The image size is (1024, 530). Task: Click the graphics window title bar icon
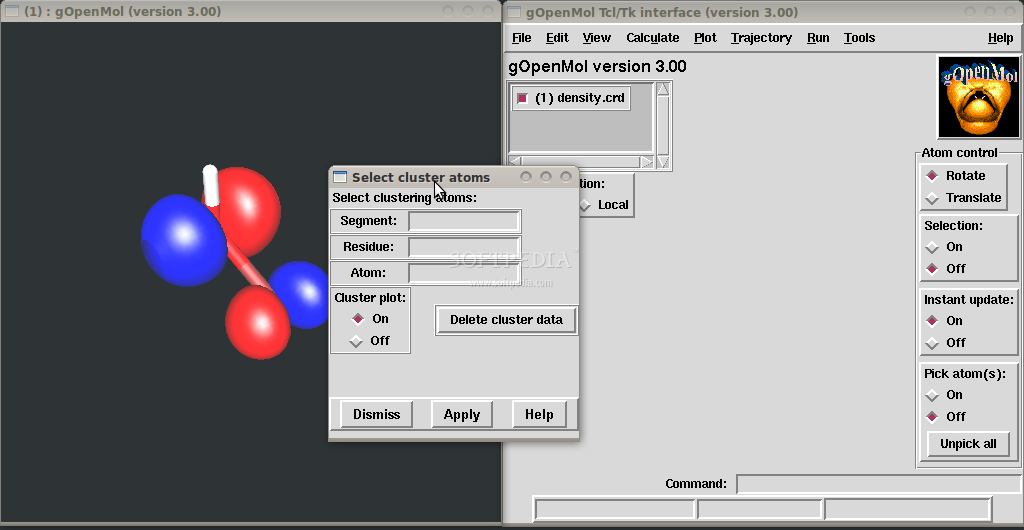tap(12, 11)
